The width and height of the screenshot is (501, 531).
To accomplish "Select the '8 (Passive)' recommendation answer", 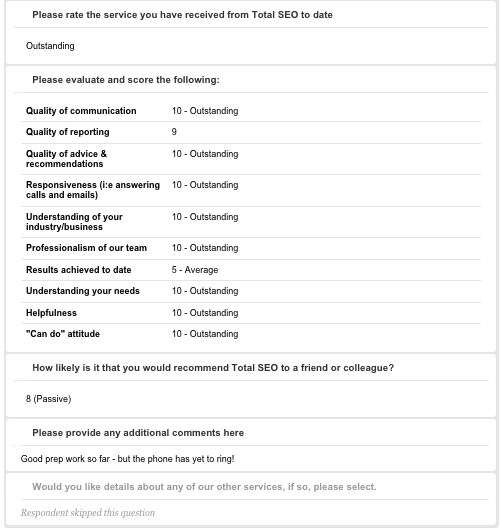I will (48, 399).
